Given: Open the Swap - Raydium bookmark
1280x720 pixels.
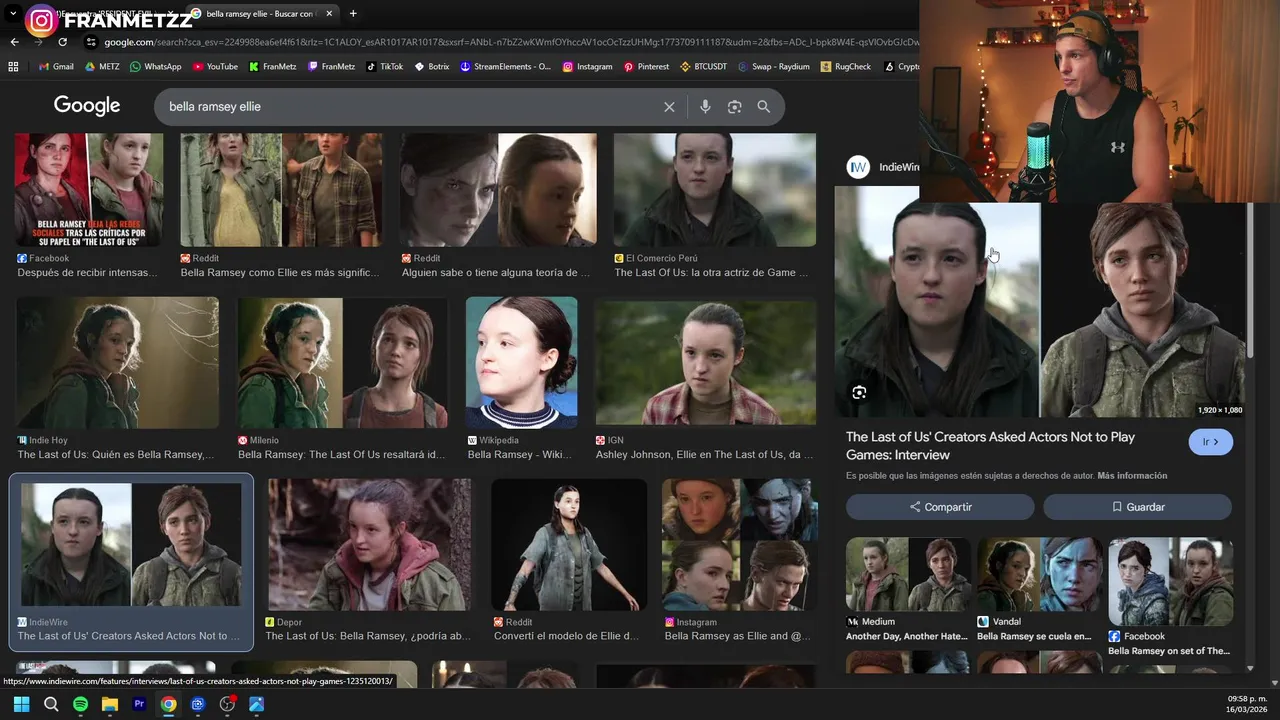Looking at the screenshot, I should tap(774, 67).
